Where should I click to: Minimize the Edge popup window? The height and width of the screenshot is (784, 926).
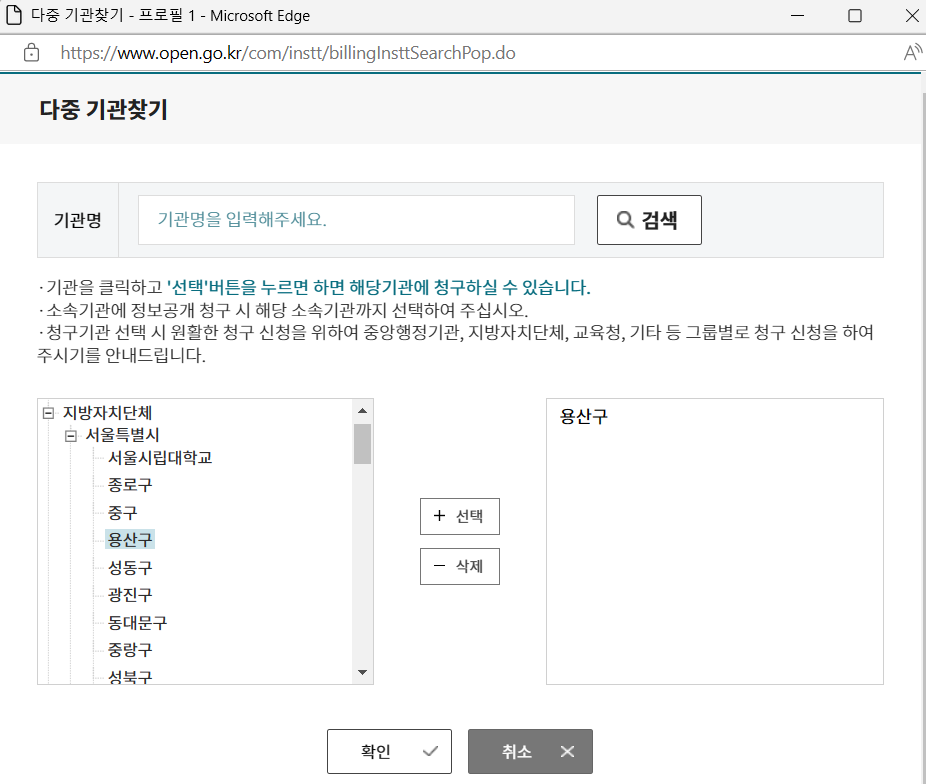798,15
